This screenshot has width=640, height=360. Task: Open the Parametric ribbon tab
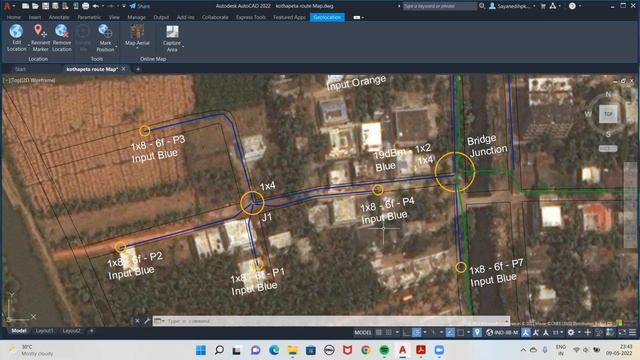(89, 17)
